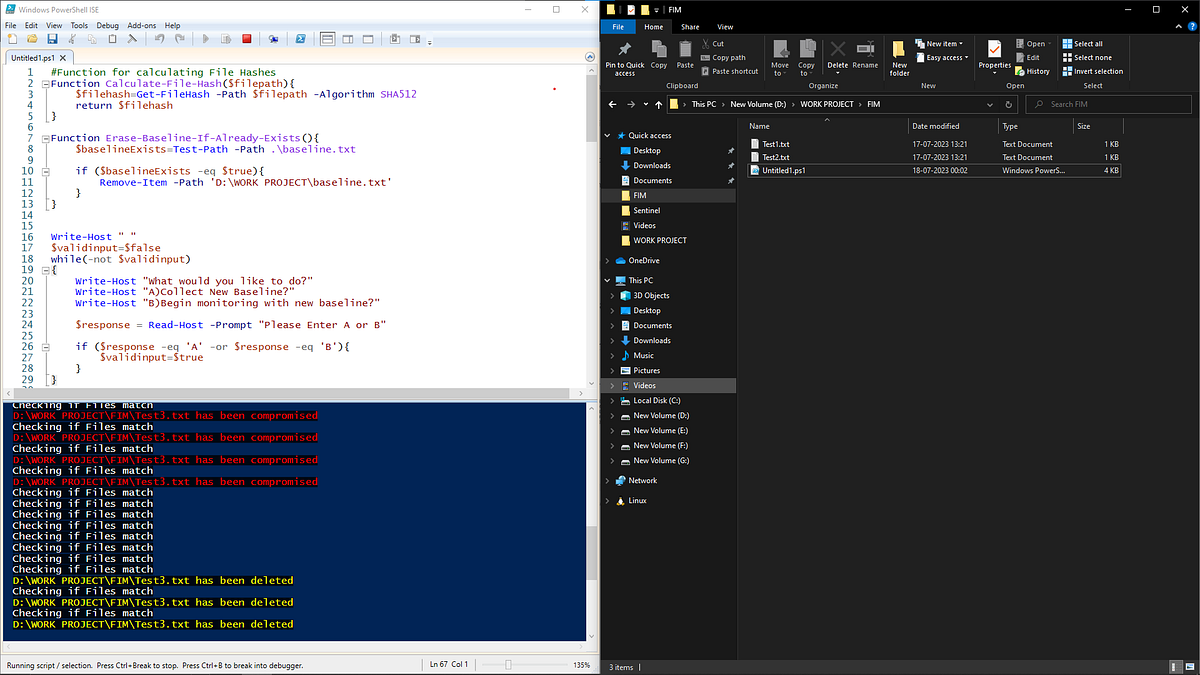Switch to View tab in Explorer
The width and height of the screenshot is (1200, 675).
(x=725, y=27)
